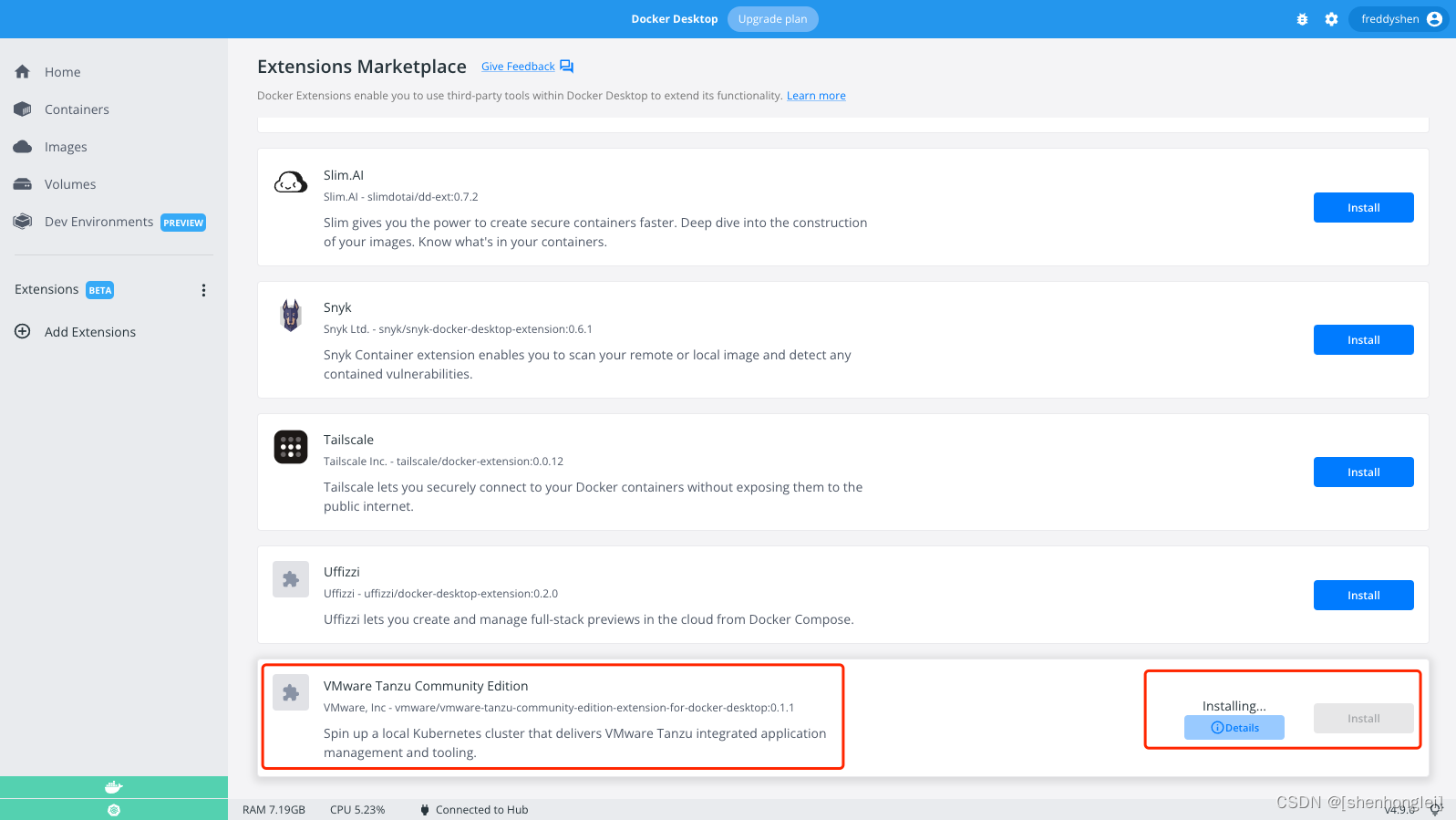The height and width of the screenshot is (820, 1456).
Task: Click the Slim.AI cloud logo
Action: tap(291, 182)
